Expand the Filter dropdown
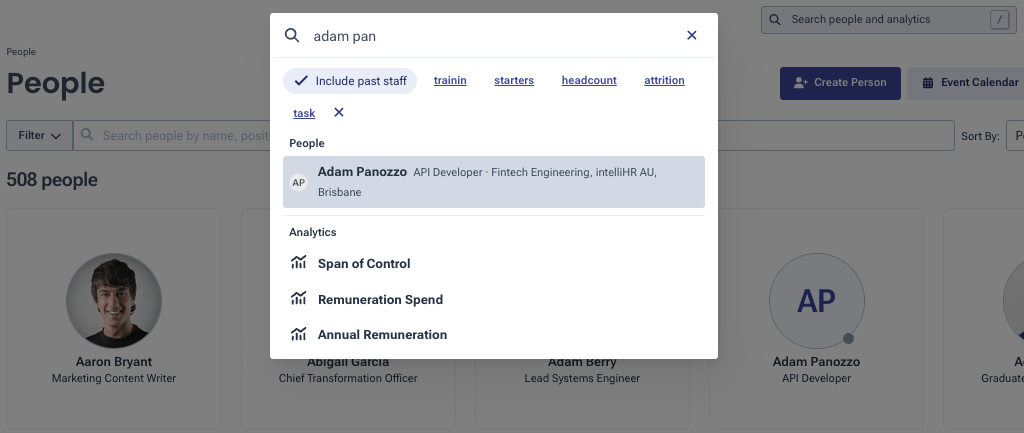1024x433 pixels. point(40,135)
